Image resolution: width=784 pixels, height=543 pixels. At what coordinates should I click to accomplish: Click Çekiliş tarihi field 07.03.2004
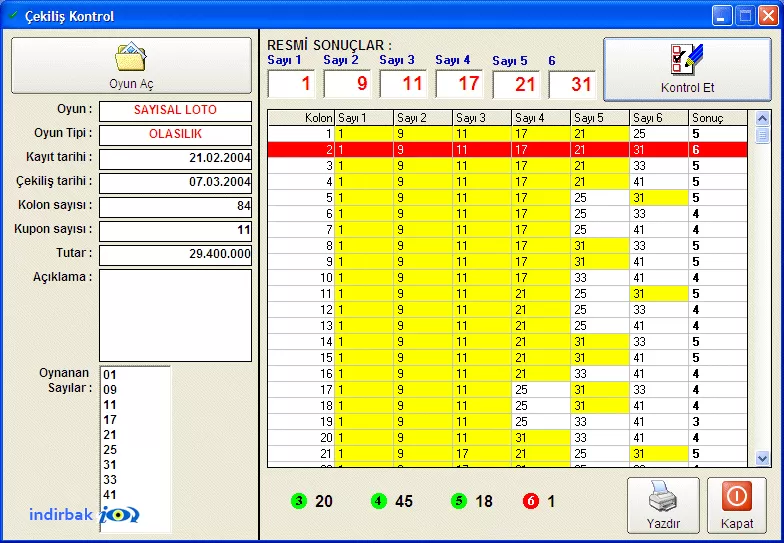point(176,183)
